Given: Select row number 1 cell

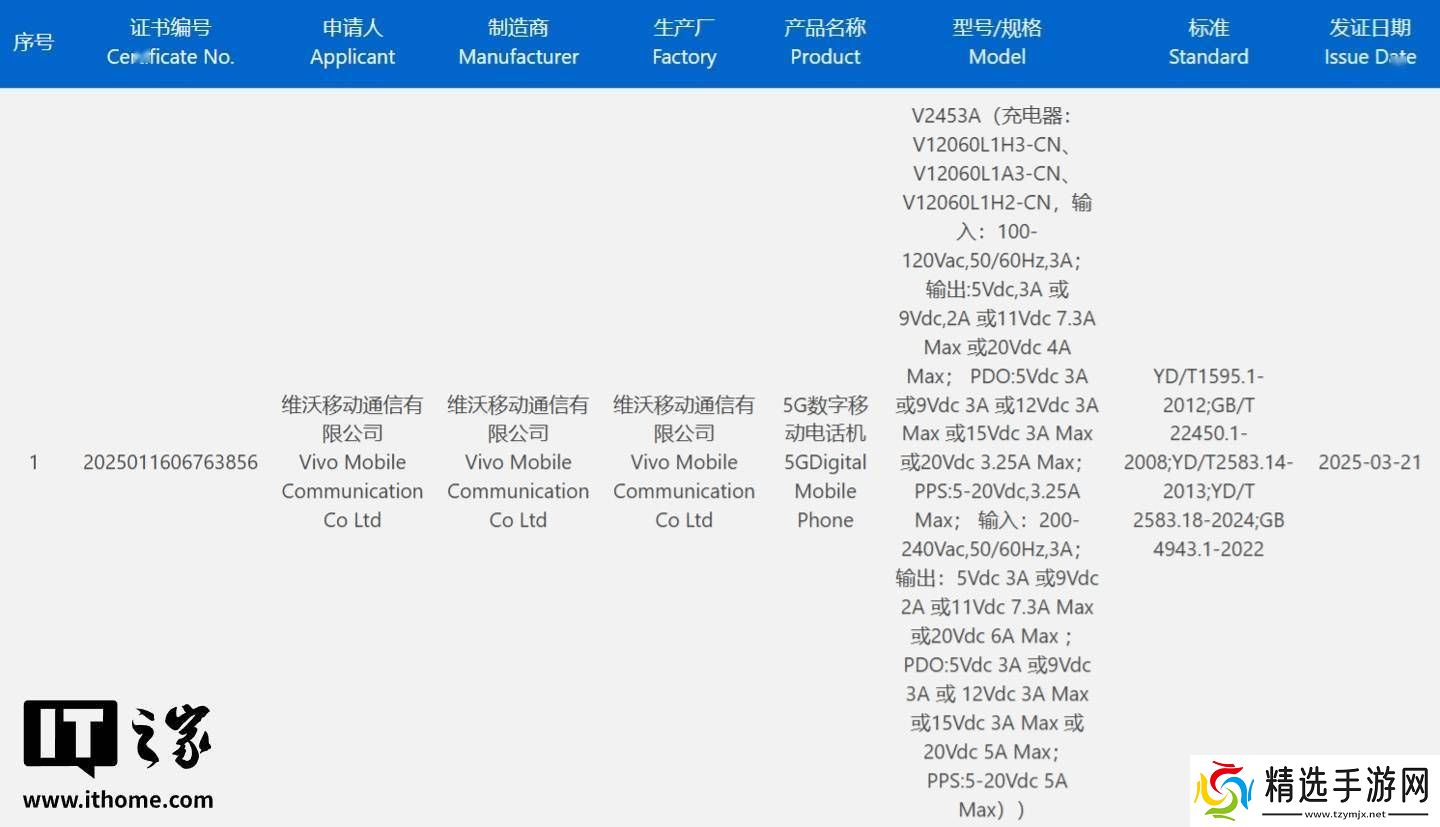Looking at the screenshot, I should (33, 462).
